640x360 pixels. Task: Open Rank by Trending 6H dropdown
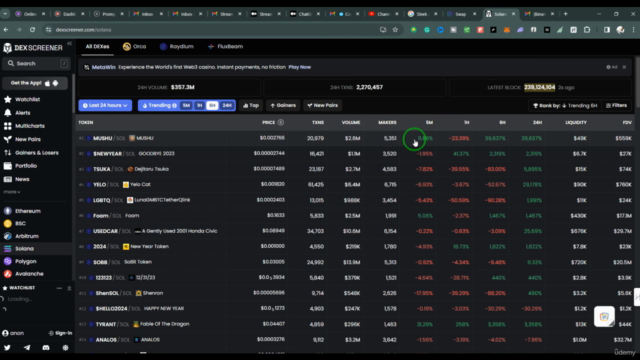(x=565, y=105)
